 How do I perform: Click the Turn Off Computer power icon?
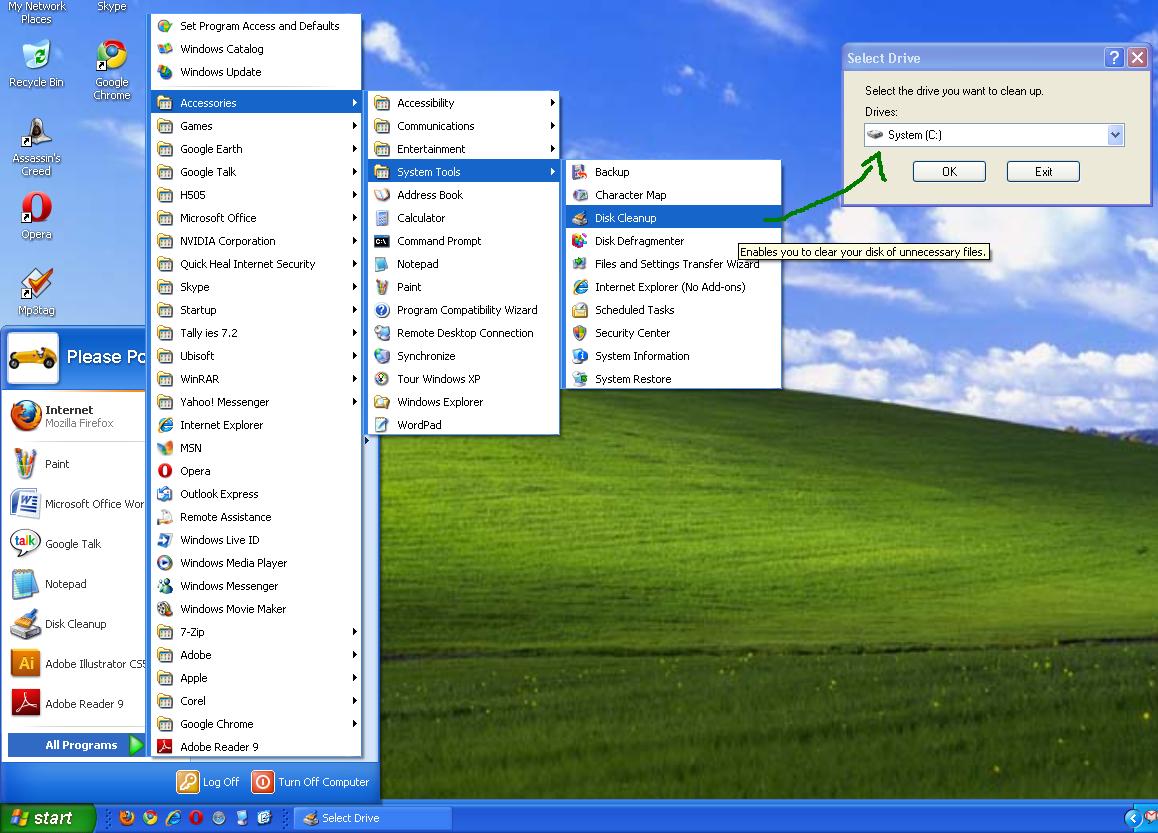point(262,781)
